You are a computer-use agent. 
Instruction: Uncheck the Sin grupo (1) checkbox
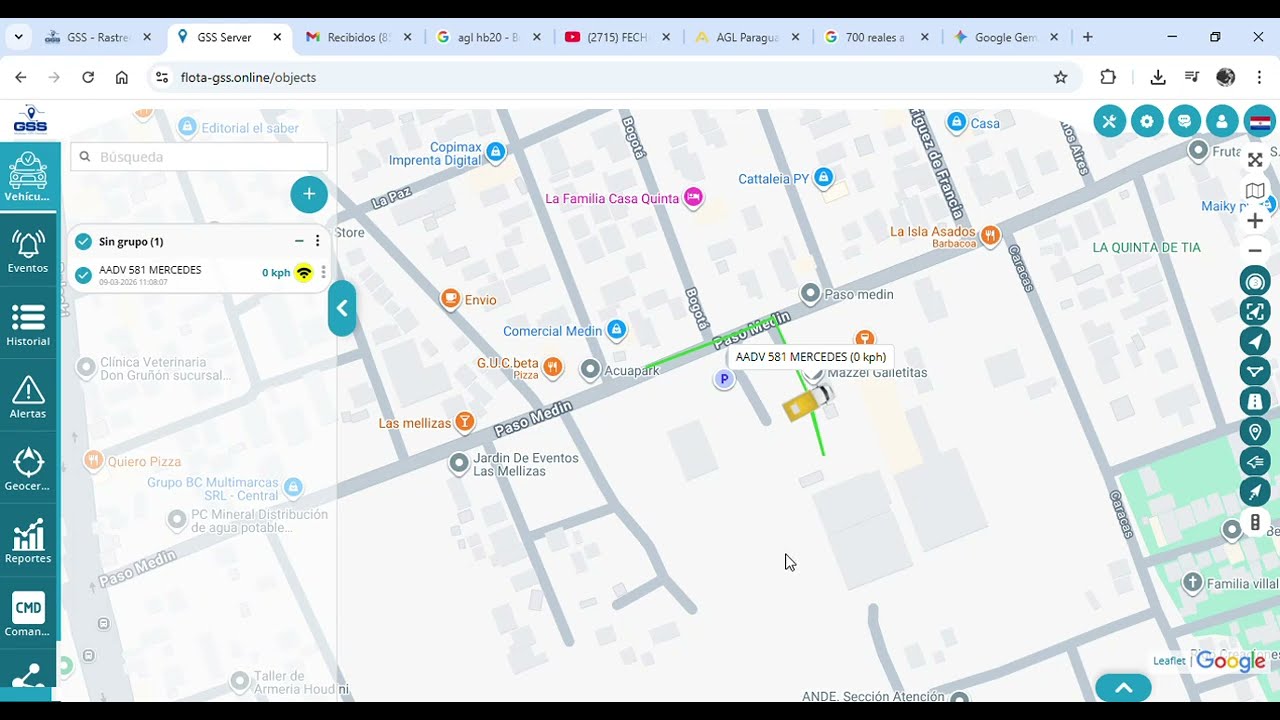[83, 241]
